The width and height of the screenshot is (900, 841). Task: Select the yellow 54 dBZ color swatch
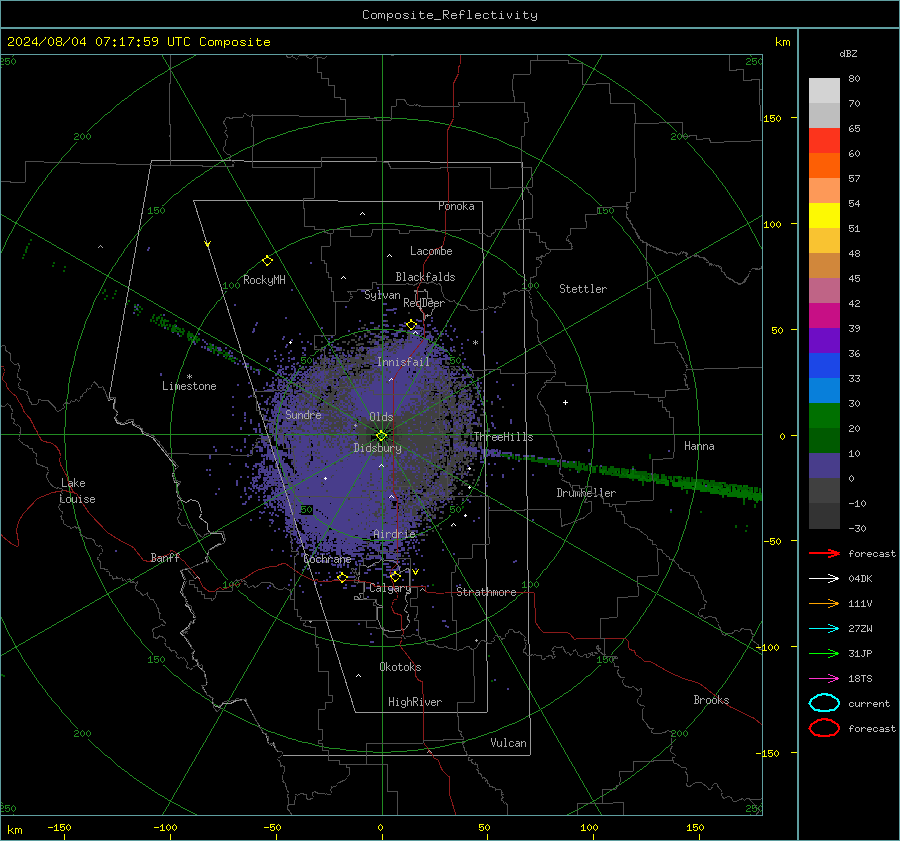pos(824,215)
